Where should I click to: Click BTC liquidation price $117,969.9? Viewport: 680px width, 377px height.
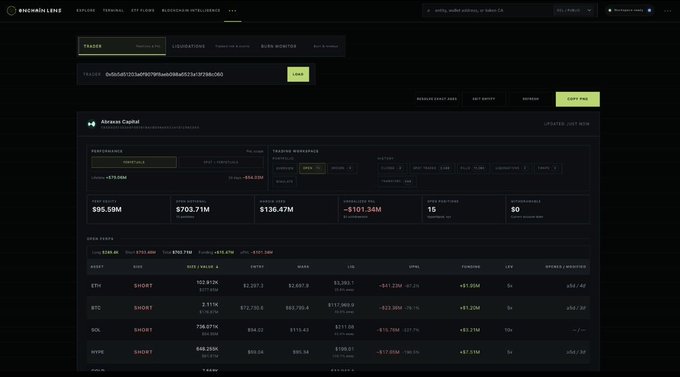(x=341, y=305)
